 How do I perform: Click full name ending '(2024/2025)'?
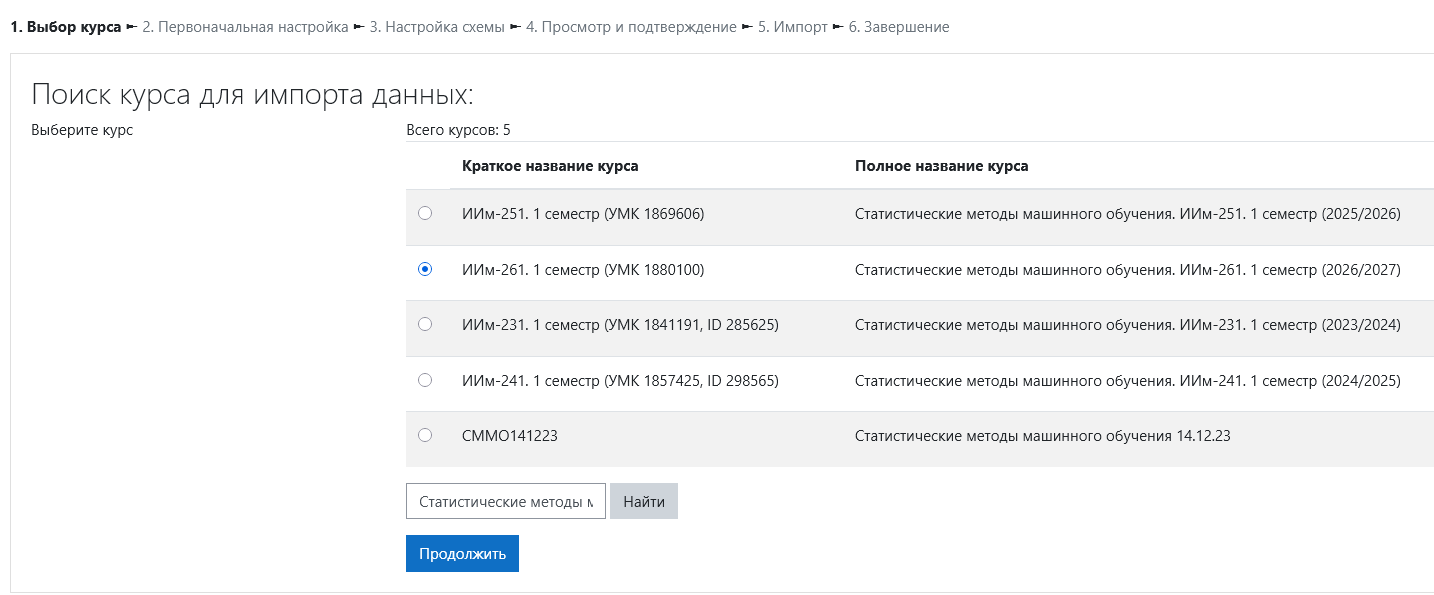click(1128, 381)
